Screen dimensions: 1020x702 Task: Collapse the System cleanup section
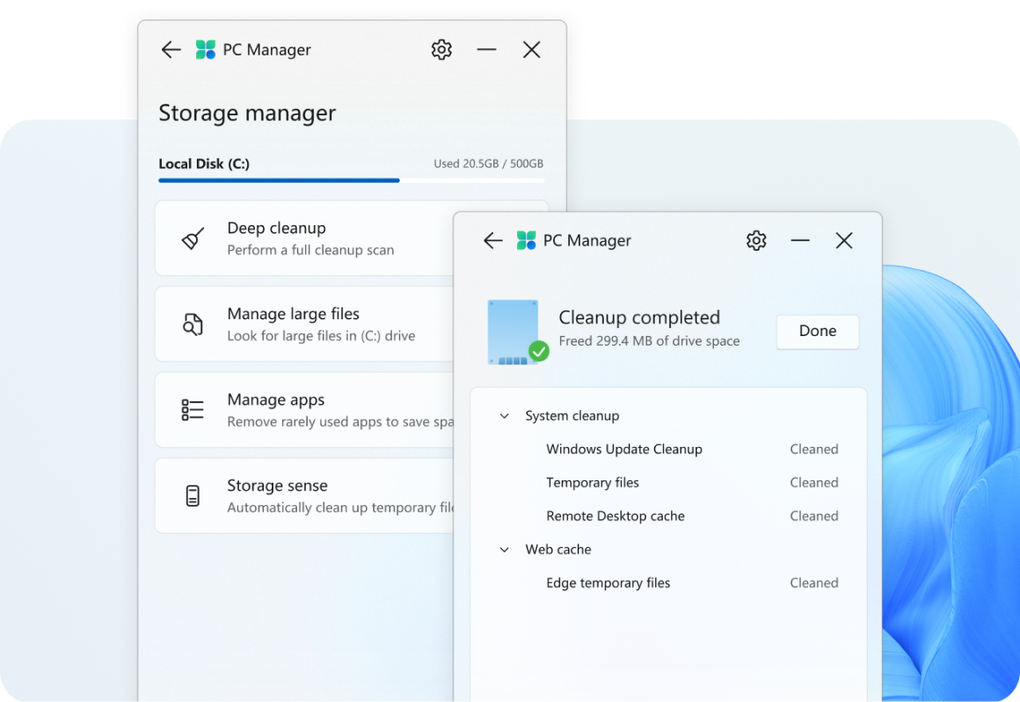pos(505,416)
